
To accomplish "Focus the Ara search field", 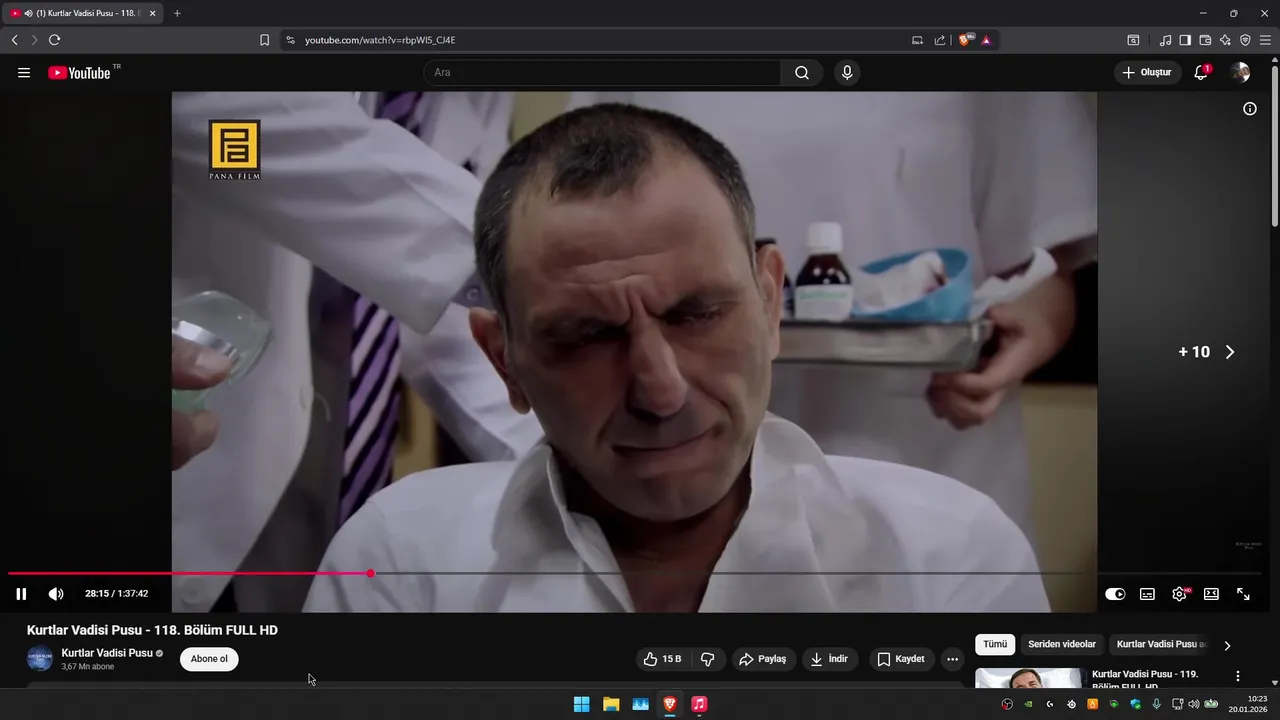I will pyautogui.click(x=602, y=73).
